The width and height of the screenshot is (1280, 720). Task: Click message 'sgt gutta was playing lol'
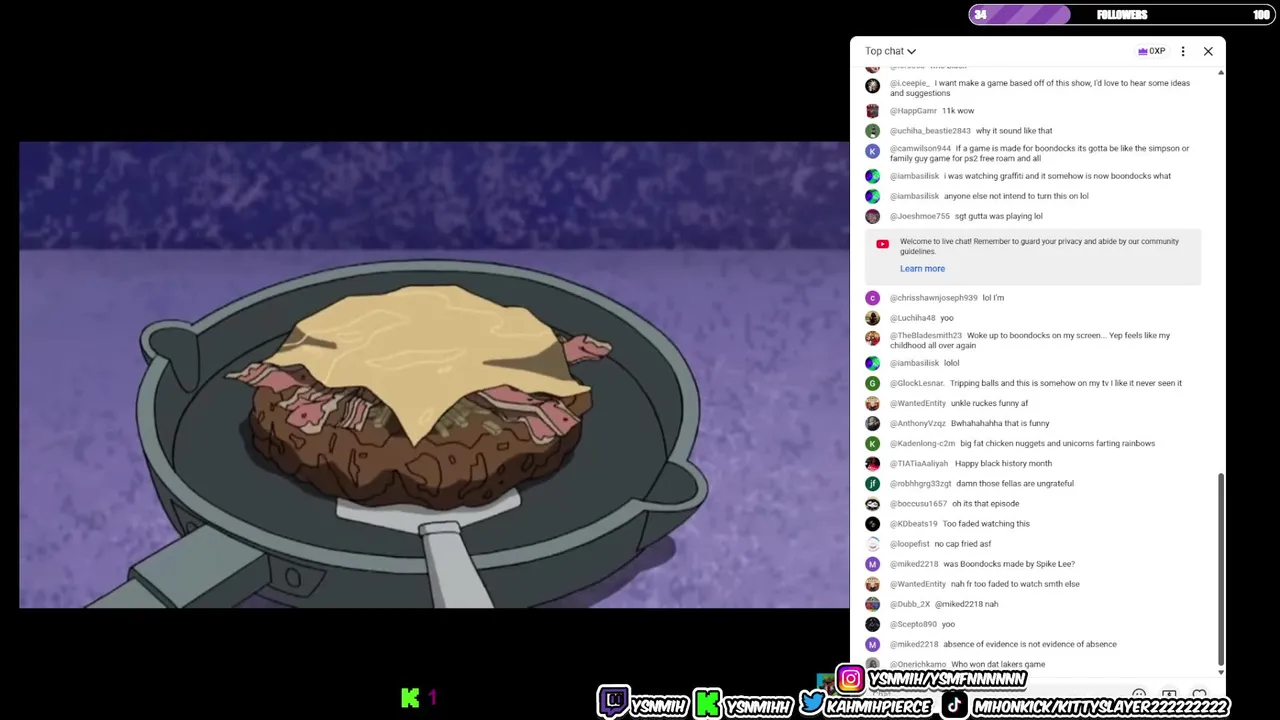click(x=999, y=216)
